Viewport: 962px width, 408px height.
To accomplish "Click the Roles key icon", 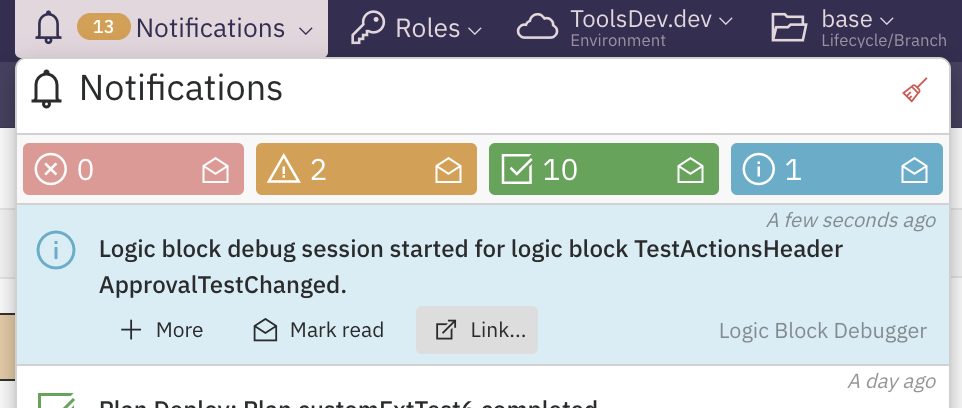I will 368,28.
